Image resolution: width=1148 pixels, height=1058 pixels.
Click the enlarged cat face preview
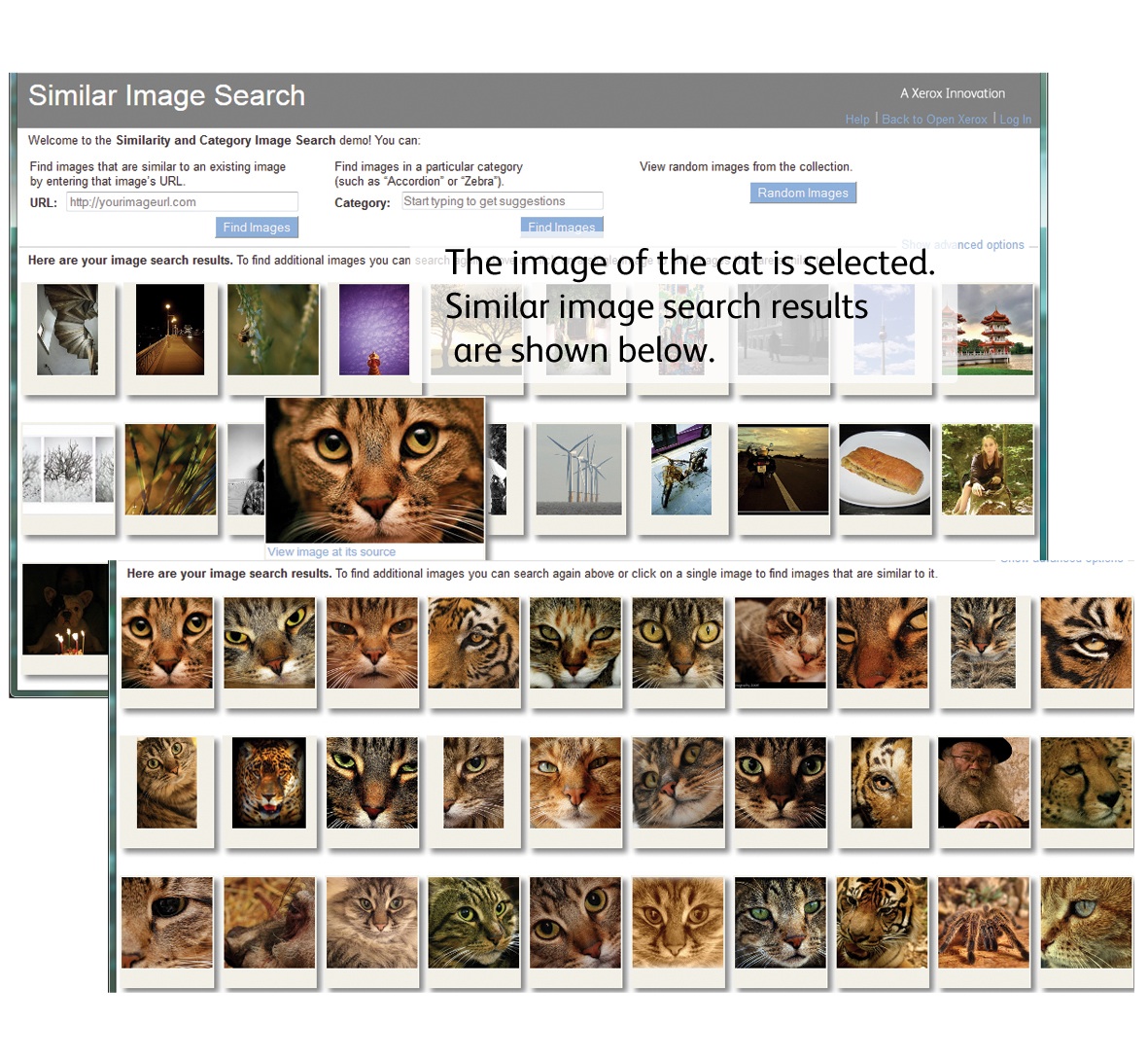click(374, 470)
